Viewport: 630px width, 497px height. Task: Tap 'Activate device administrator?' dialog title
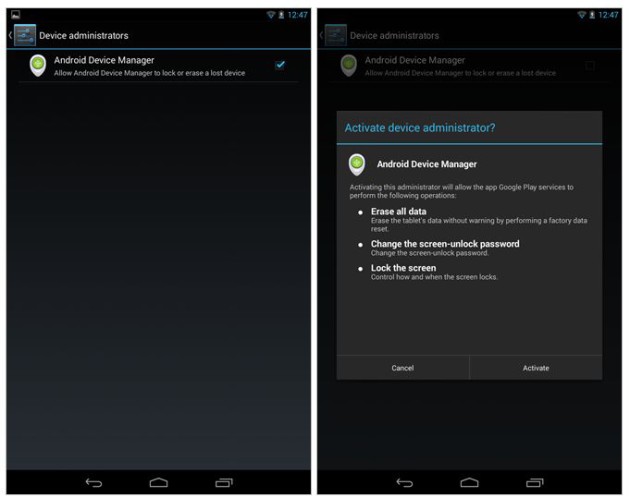pyautogui.click(x=420, y=128)
